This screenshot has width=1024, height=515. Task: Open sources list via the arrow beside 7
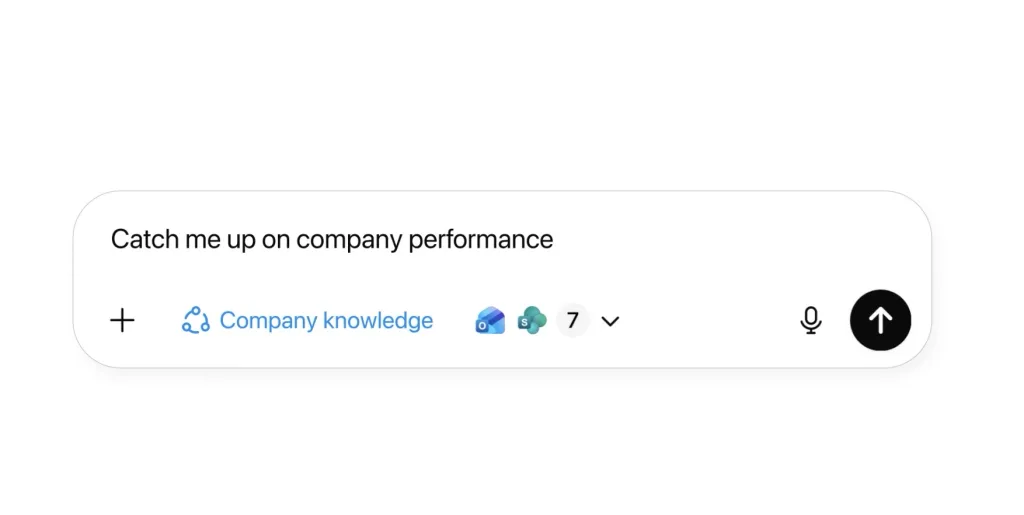point(611,321)
